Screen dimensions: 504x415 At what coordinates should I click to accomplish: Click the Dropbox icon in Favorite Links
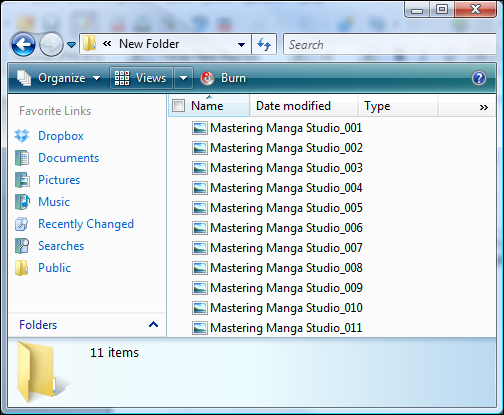point(22,136)
